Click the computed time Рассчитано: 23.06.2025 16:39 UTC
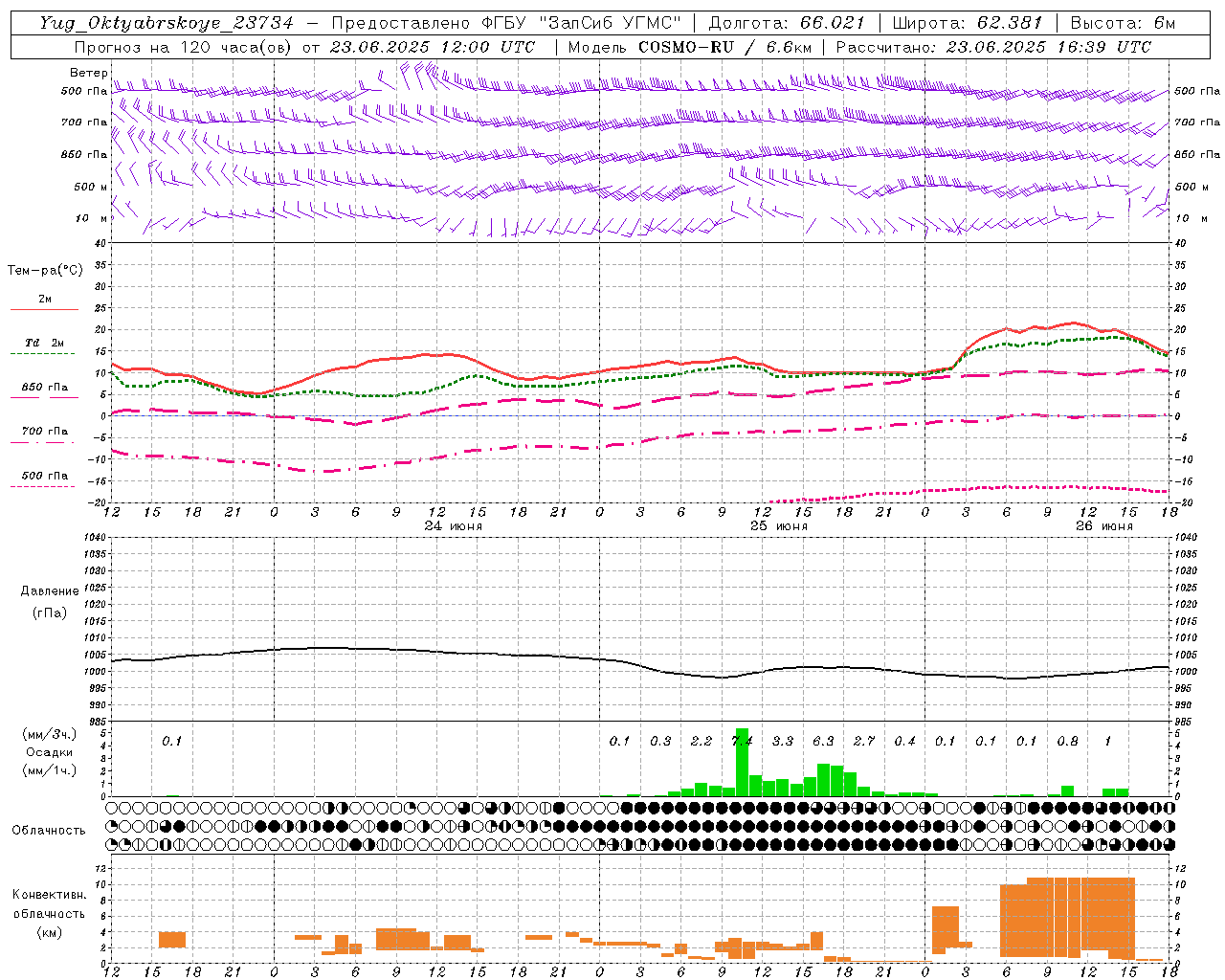The image size is (1225, 980). [993, 47]
